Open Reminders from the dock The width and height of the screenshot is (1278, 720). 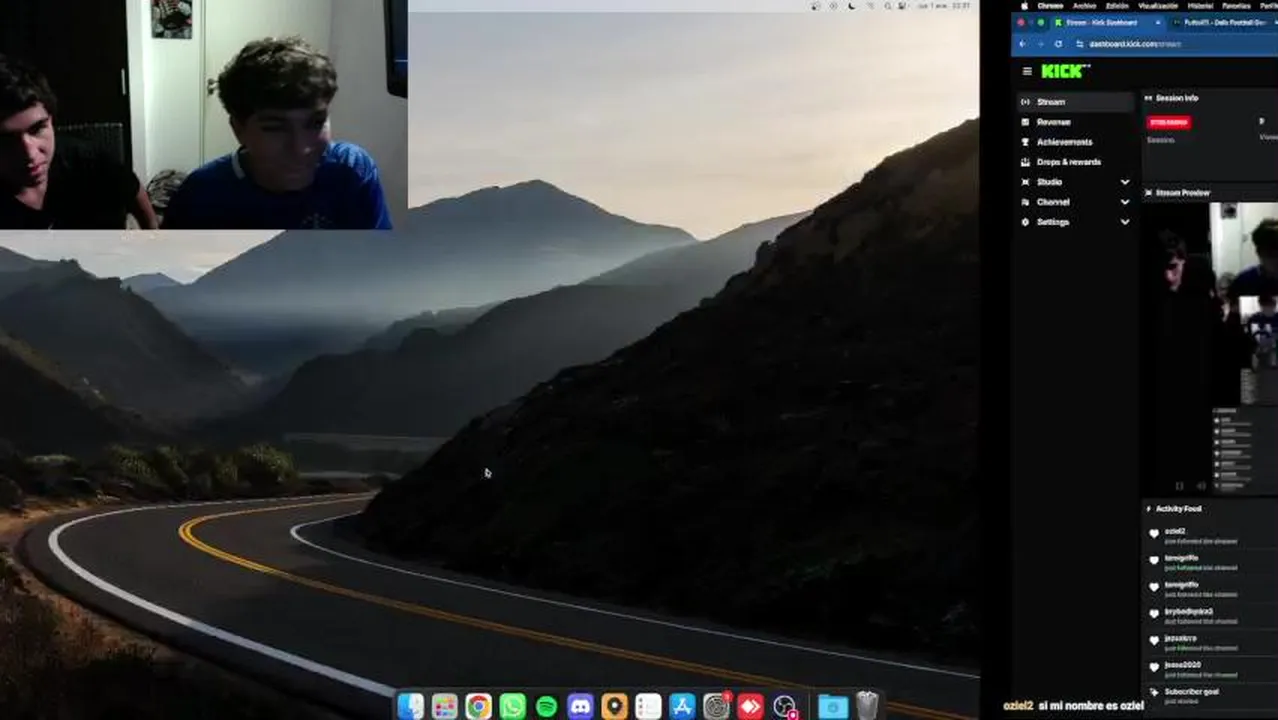point(648,706)
